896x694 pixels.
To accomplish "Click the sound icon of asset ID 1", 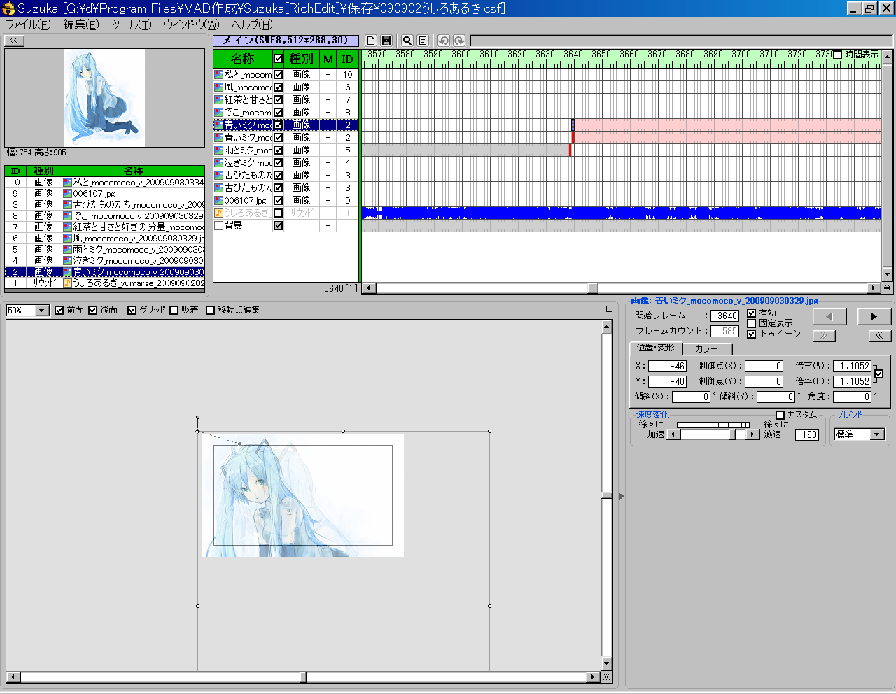I will point(67,282).
